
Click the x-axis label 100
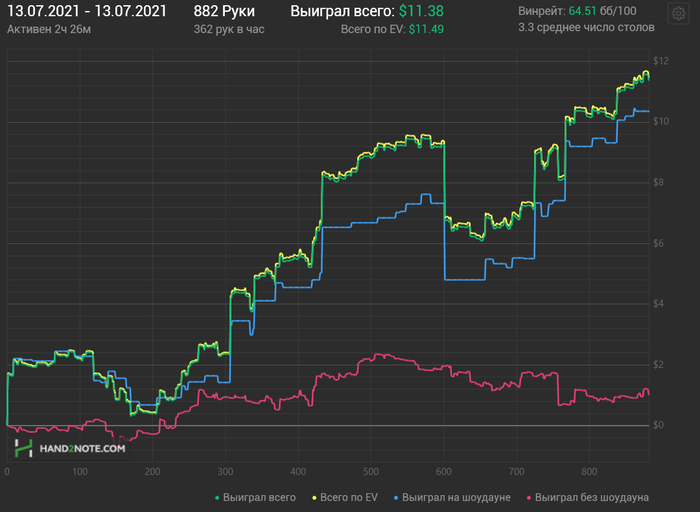(80, 472)
